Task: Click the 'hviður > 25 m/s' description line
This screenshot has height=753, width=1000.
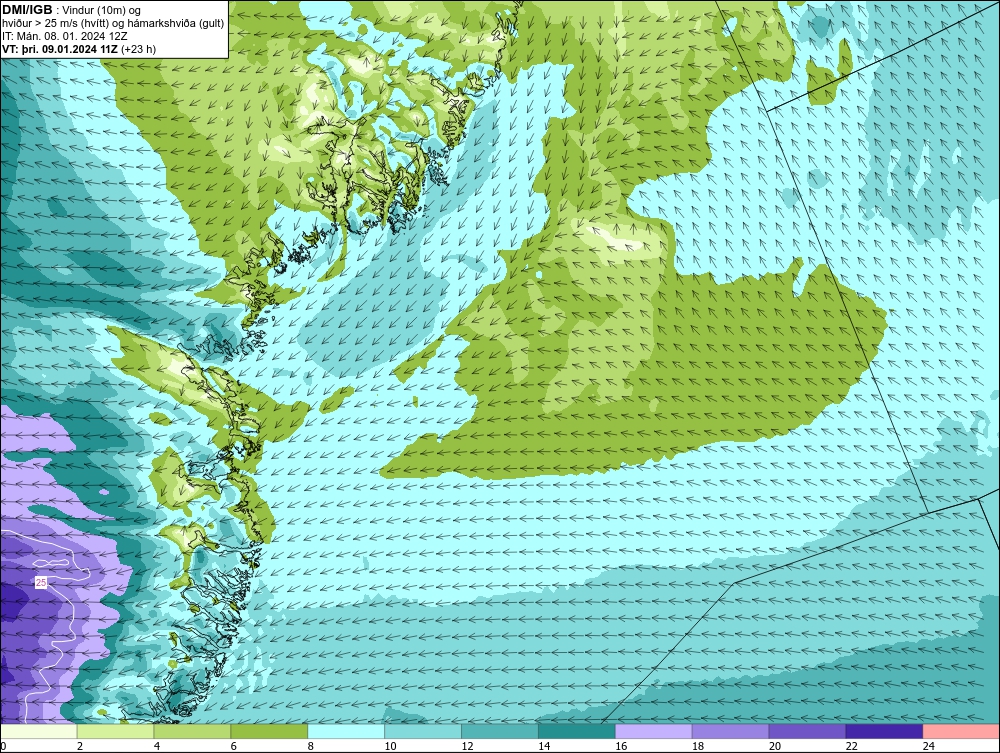Action: pyautogui.click(x=113, y=23)
